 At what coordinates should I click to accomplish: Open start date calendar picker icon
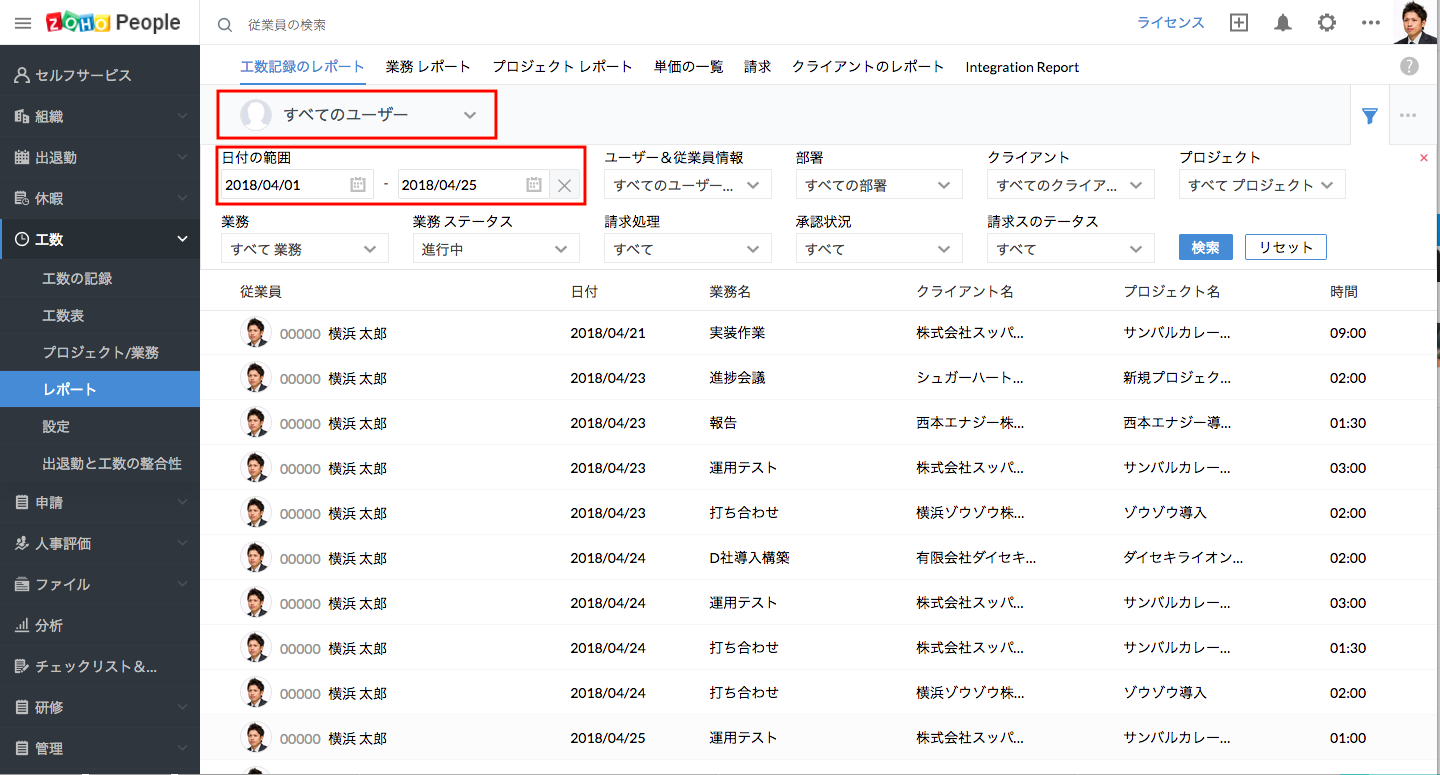click(358, 185)
